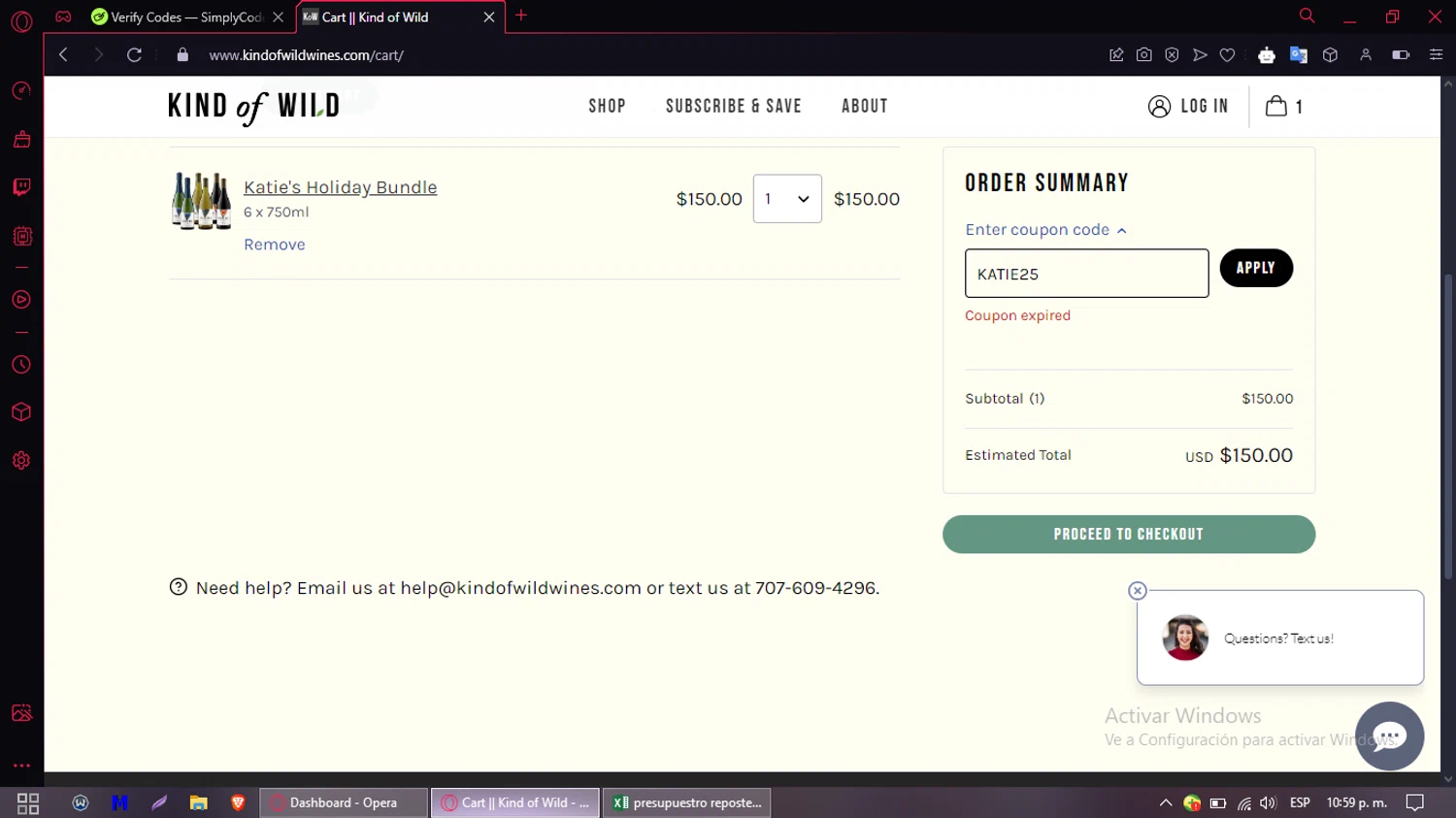
Task: Switch to Dashboard - Opera taskbar window
Action: 344,802
